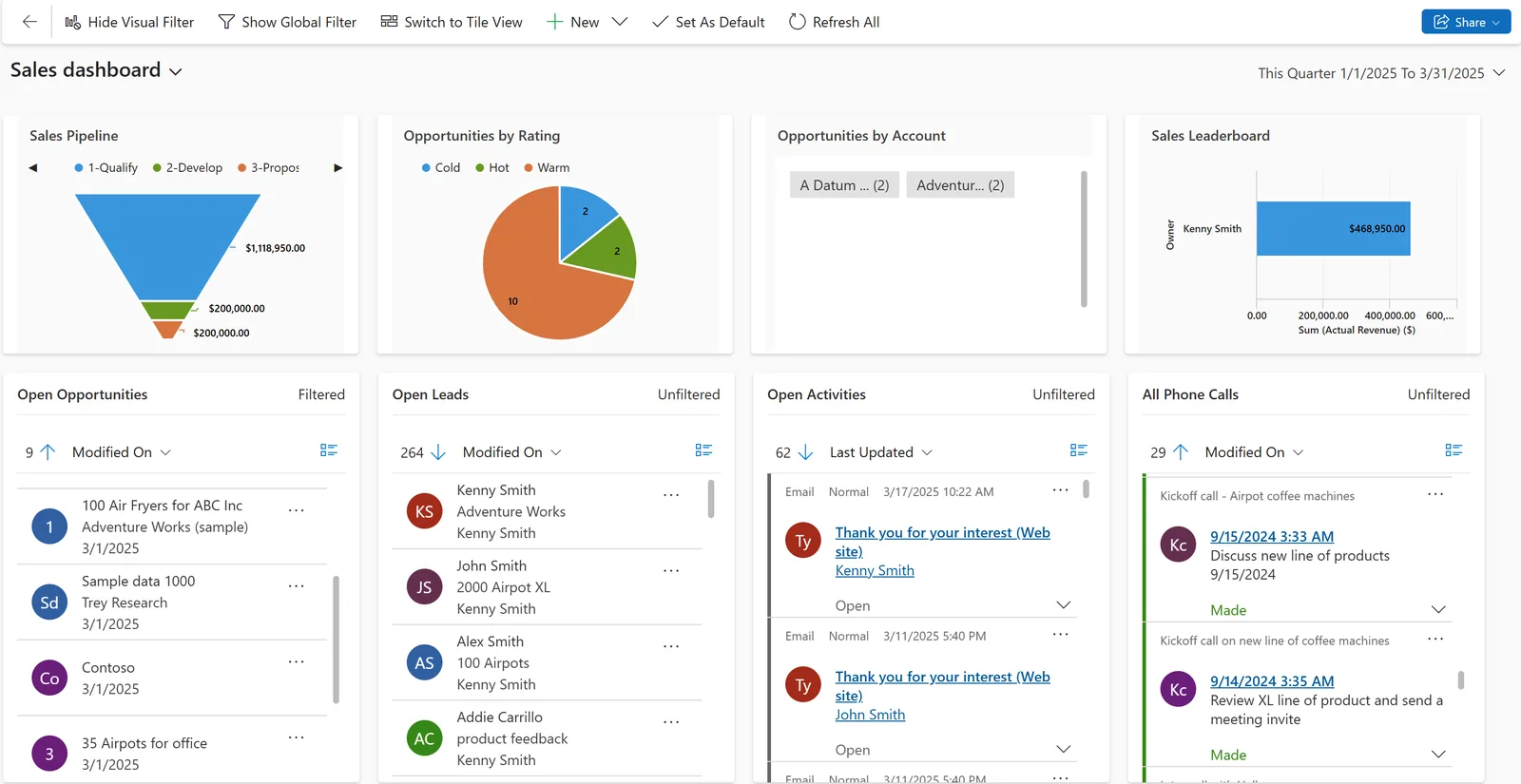Open more options for Airpot coffee machines call
This screenshot has height=784, width=1521.
(x=1435, y=494)
